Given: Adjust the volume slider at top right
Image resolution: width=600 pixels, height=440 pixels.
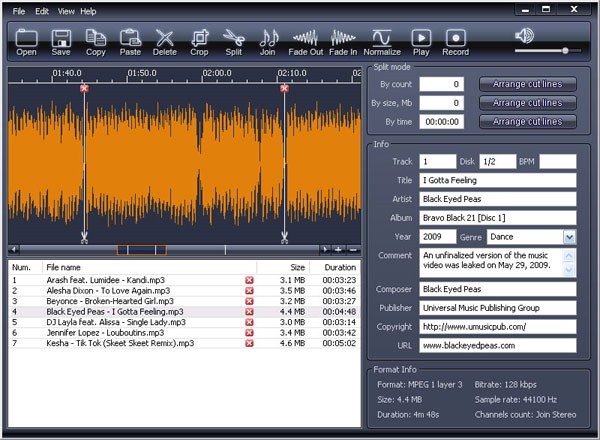Looking at the screenshot, I should coord(565,50).
